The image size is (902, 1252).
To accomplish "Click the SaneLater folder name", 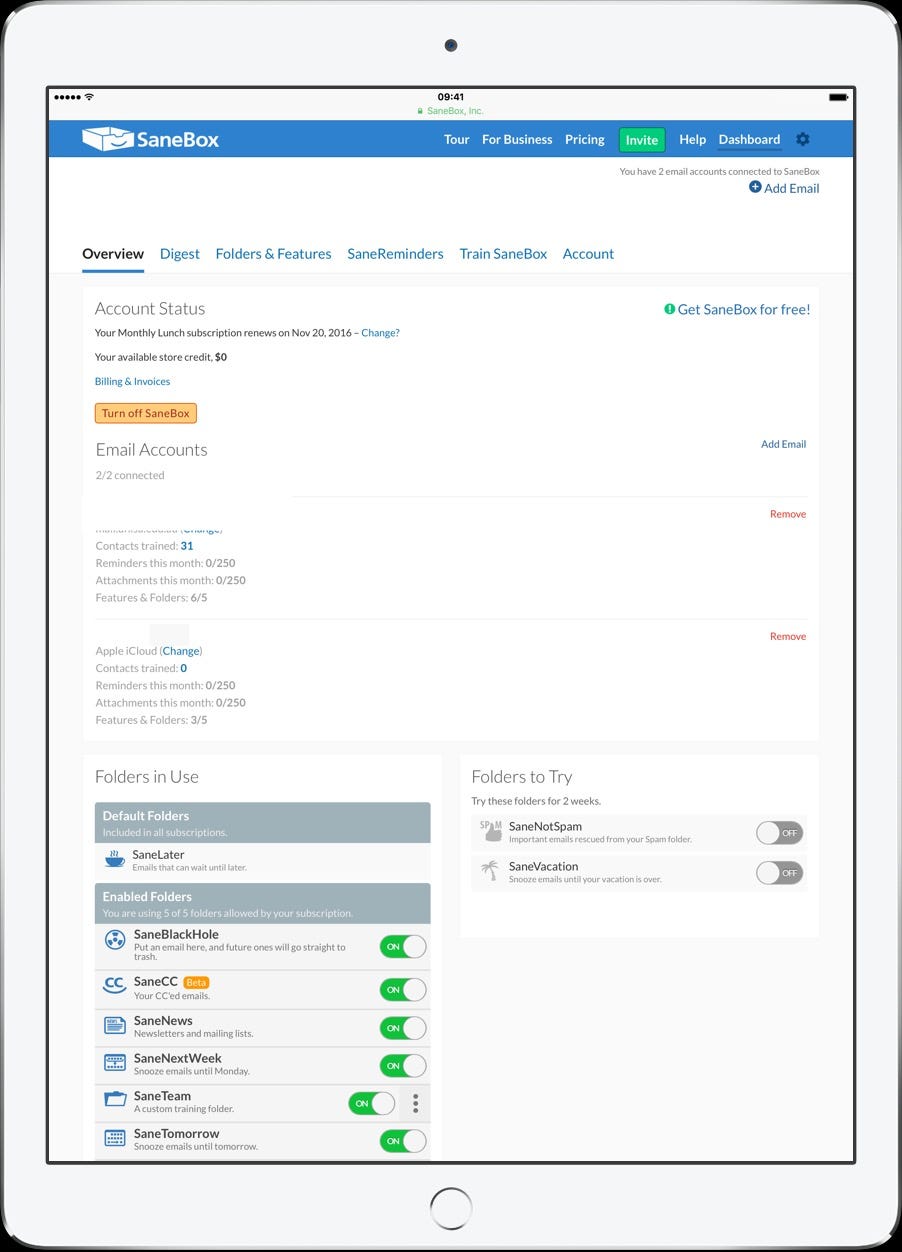I will [x=159, y=855].
